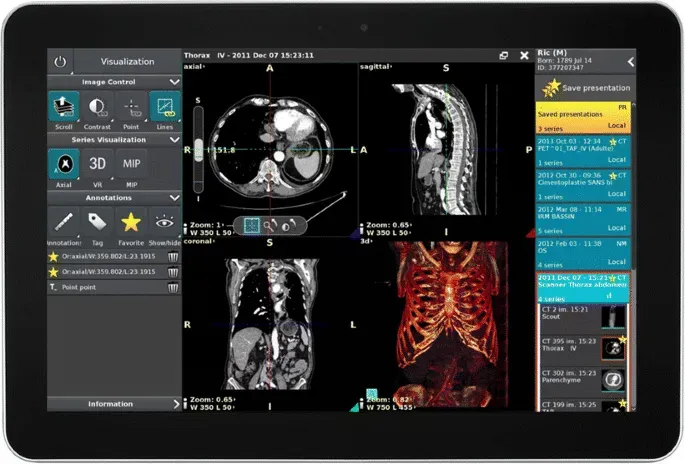Toggle star on 2012 Oct 30 Cimentoplastie study

[x=613, y=176]
